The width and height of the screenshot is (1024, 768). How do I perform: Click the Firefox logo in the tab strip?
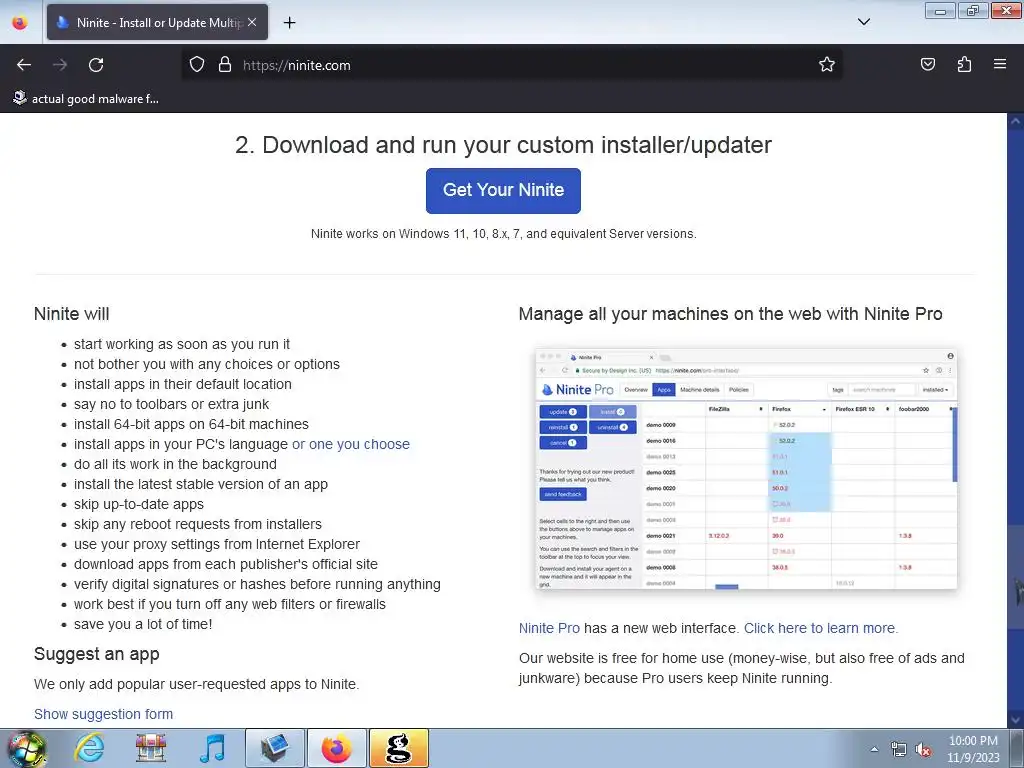[20, 22]
